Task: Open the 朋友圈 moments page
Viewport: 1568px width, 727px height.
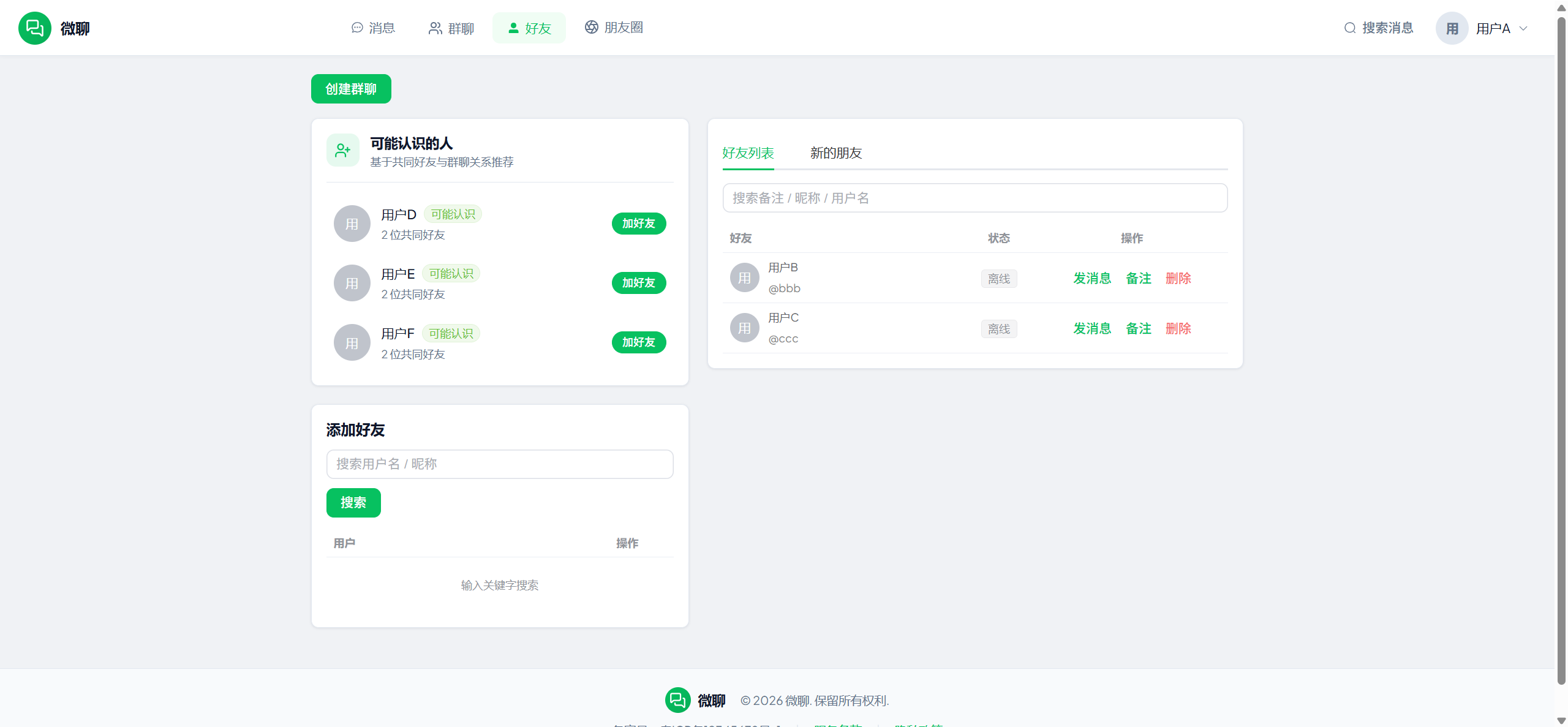Action: pos(614,28)
